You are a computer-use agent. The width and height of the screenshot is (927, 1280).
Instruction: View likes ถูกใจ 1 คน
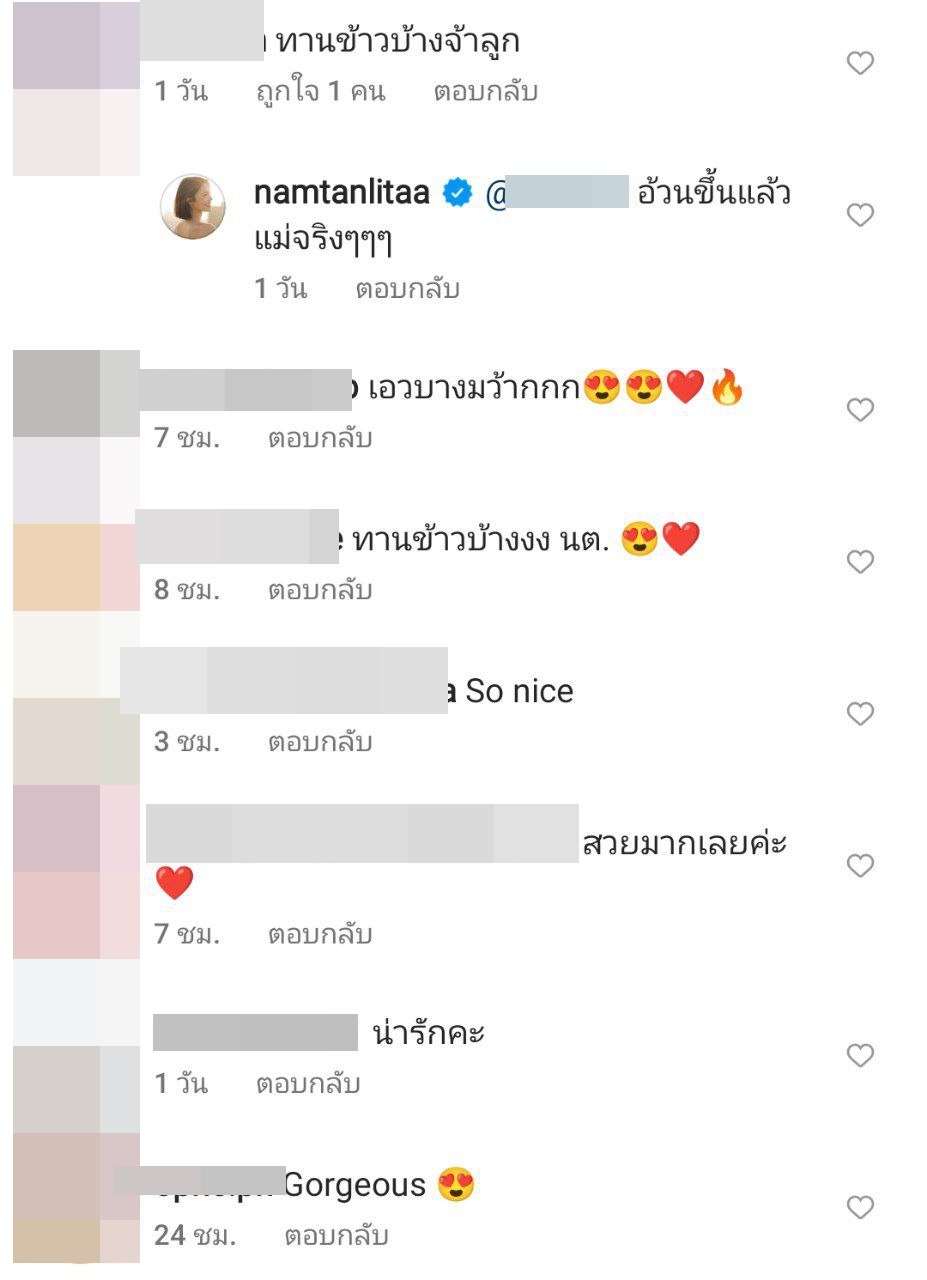coord(321,92)
